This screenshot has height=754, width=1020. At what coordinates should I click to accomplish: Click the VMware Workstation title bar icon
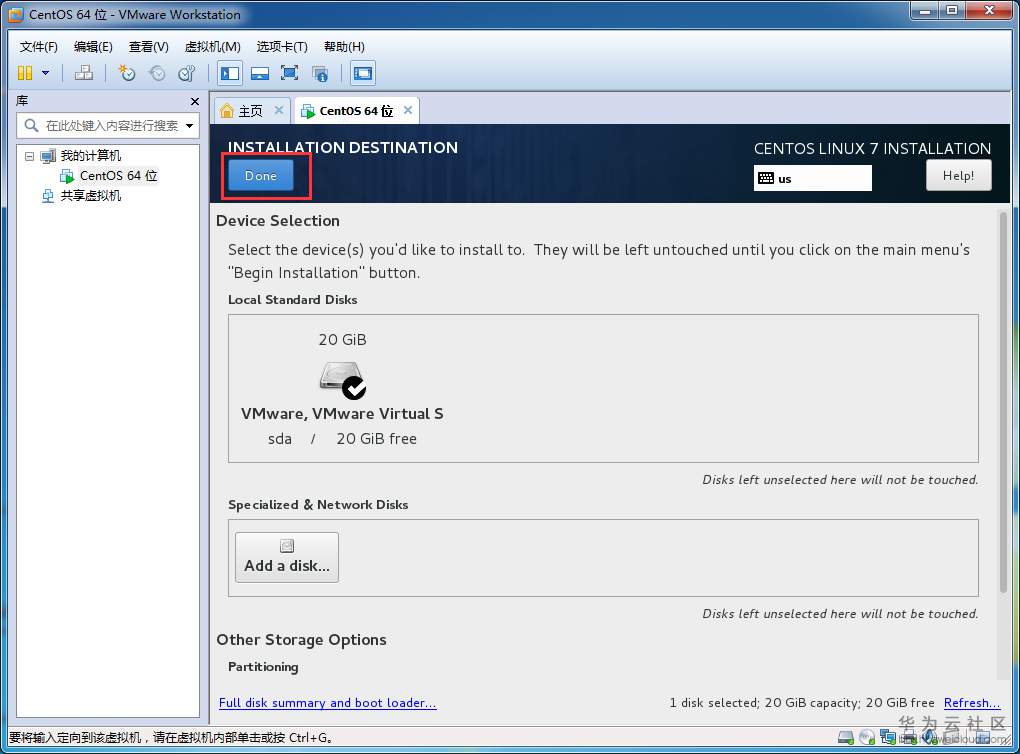[x=16, y=14]
